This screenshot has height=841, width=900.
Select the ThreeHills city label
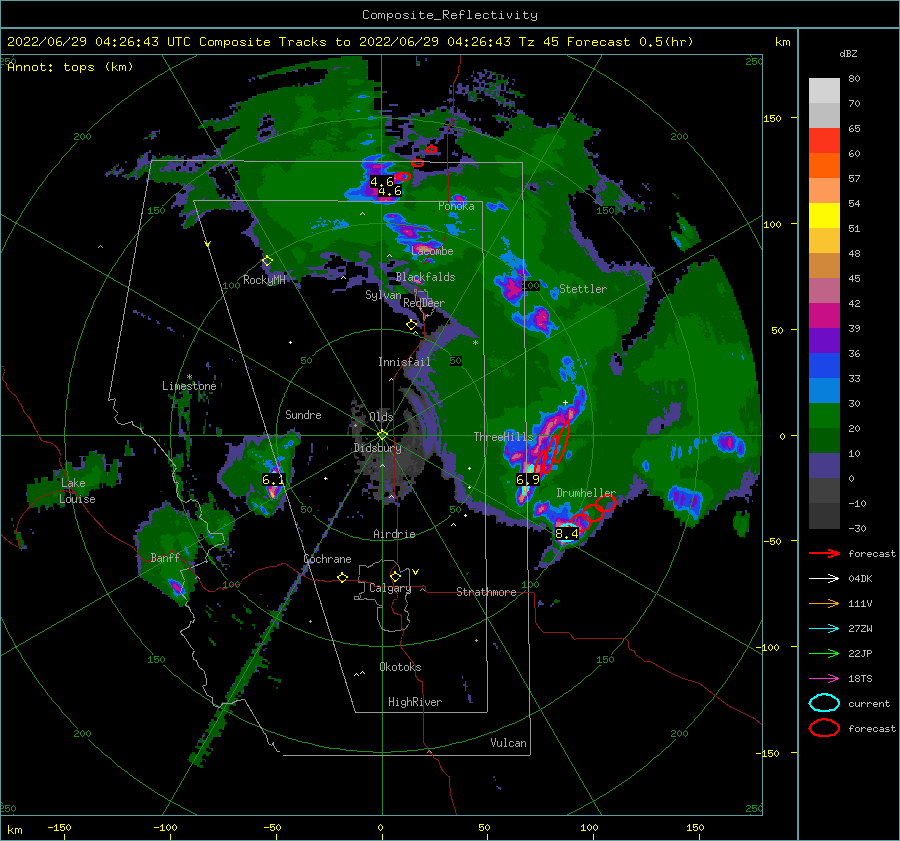pos(503,437)
